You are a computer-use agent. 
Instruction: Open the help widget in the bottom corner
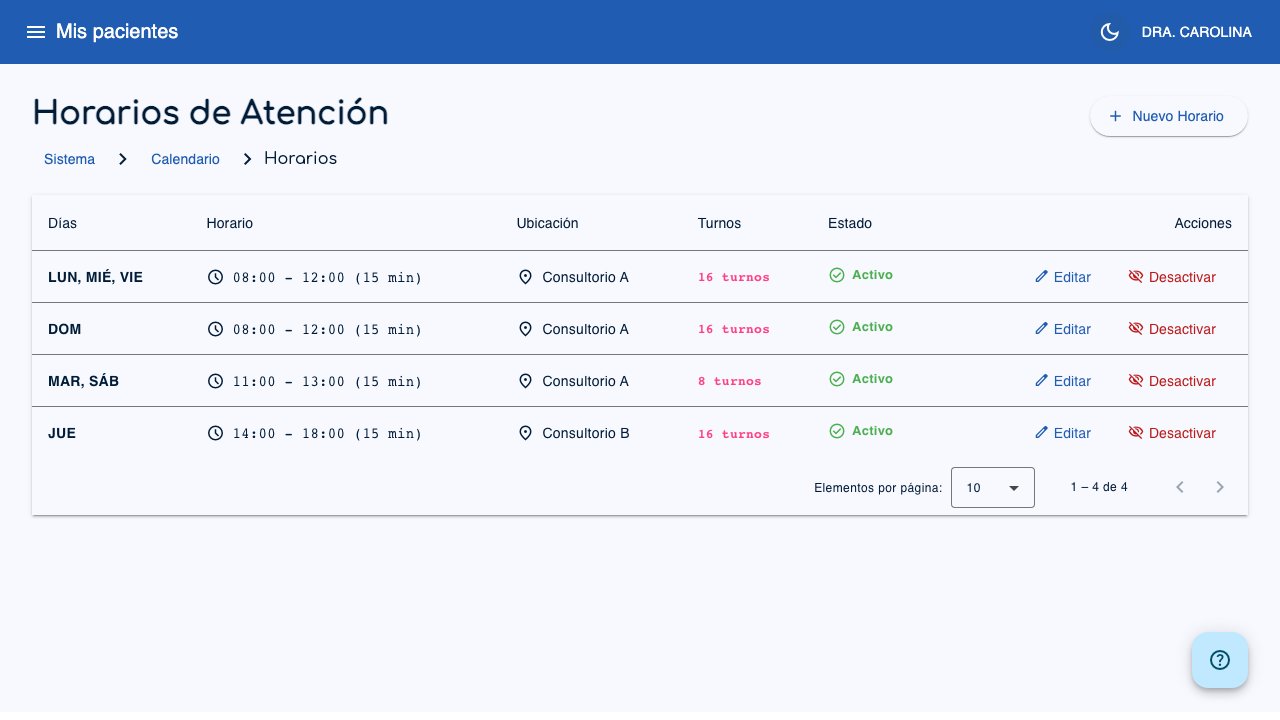[1220, 660]
